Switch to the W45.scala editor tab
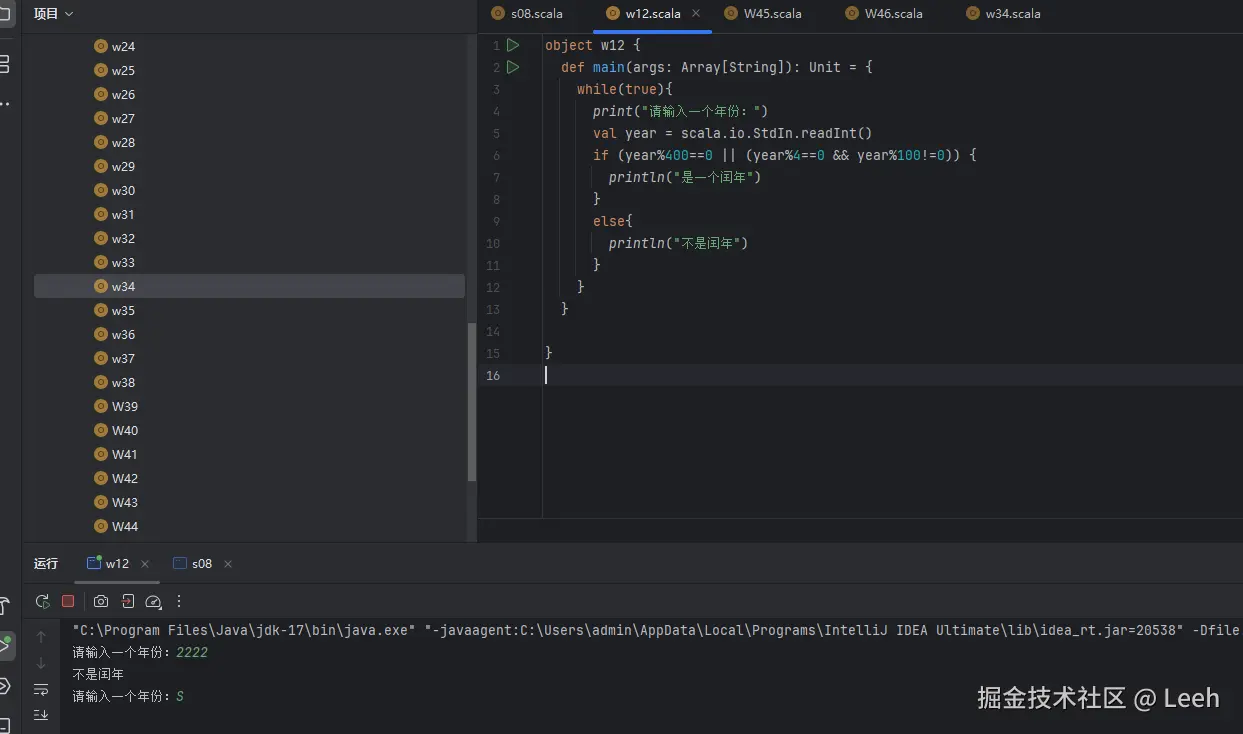The width and height of the screenshot is (1243, 734). tap(762, 14)
